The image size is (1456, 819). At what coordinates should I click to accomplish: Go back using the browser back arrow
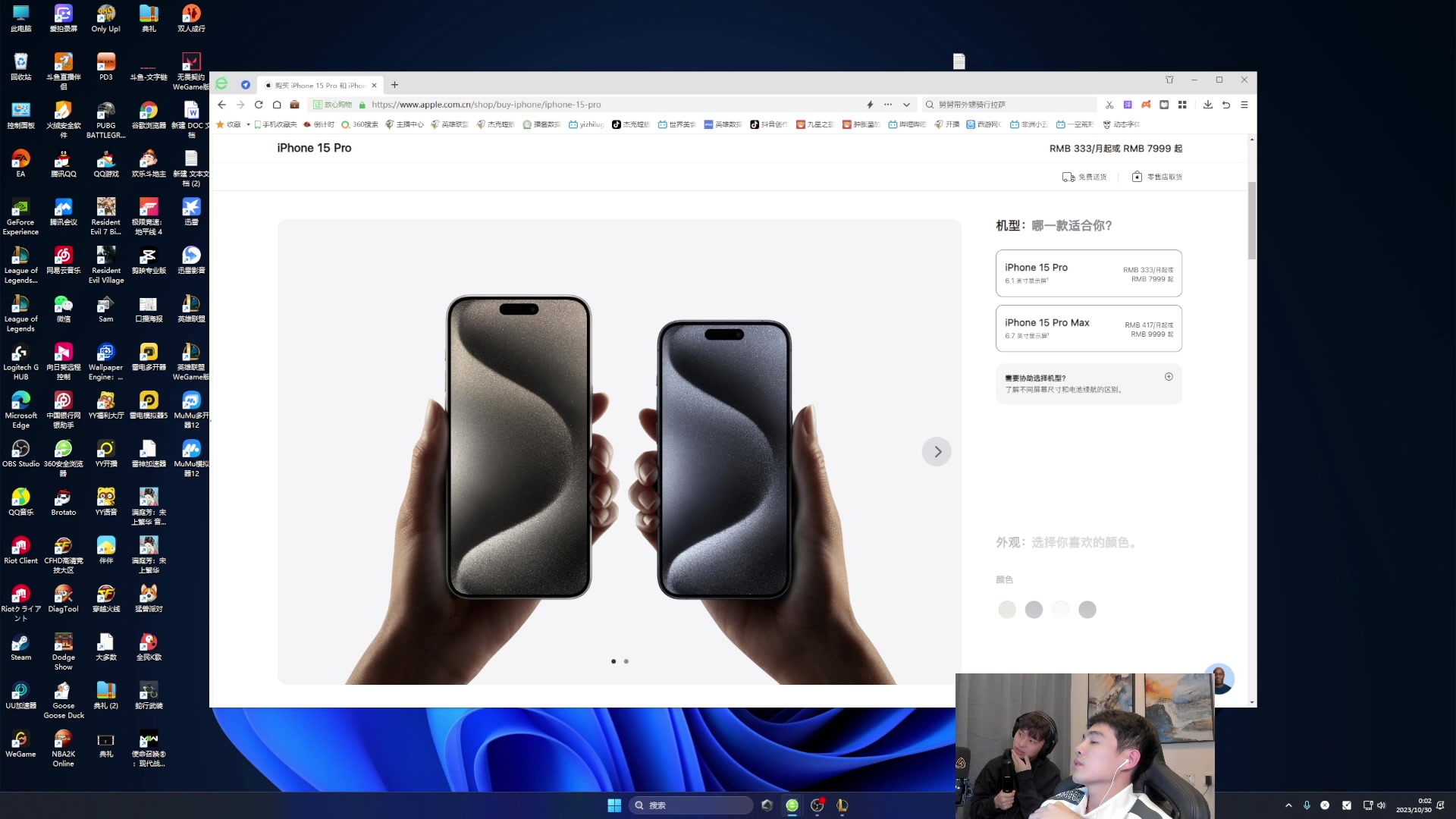point(221,105)
